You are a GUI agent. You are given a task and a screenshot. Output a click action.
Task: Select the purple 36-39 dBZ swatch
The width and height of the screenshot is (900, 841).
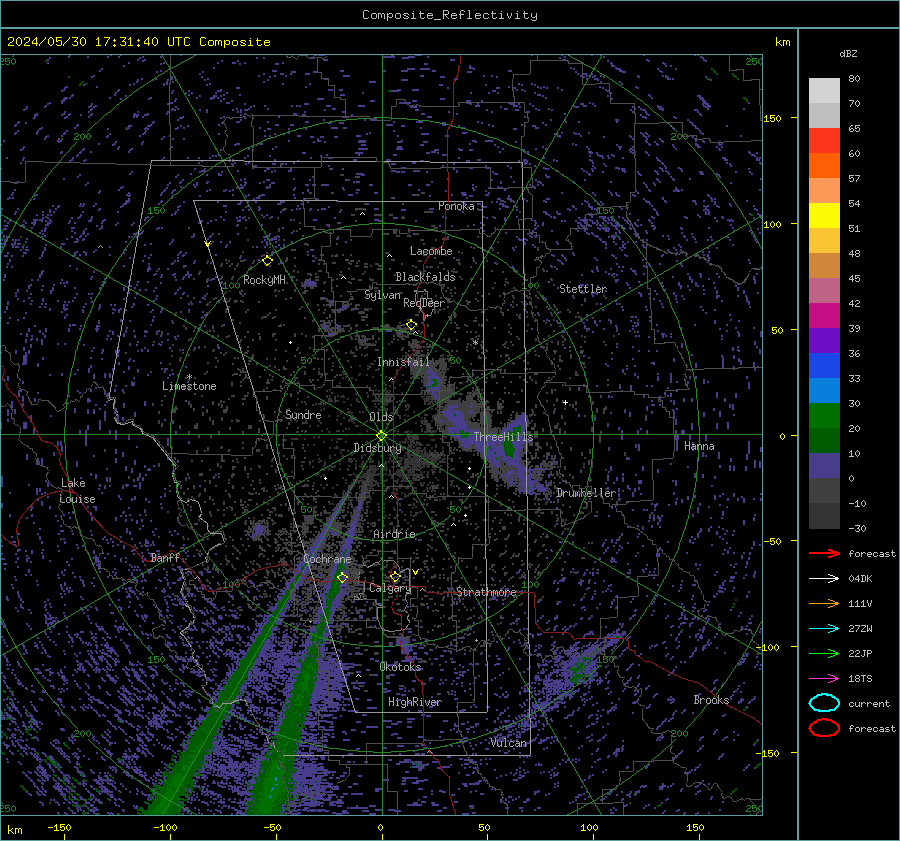click(x=824, y=341)
